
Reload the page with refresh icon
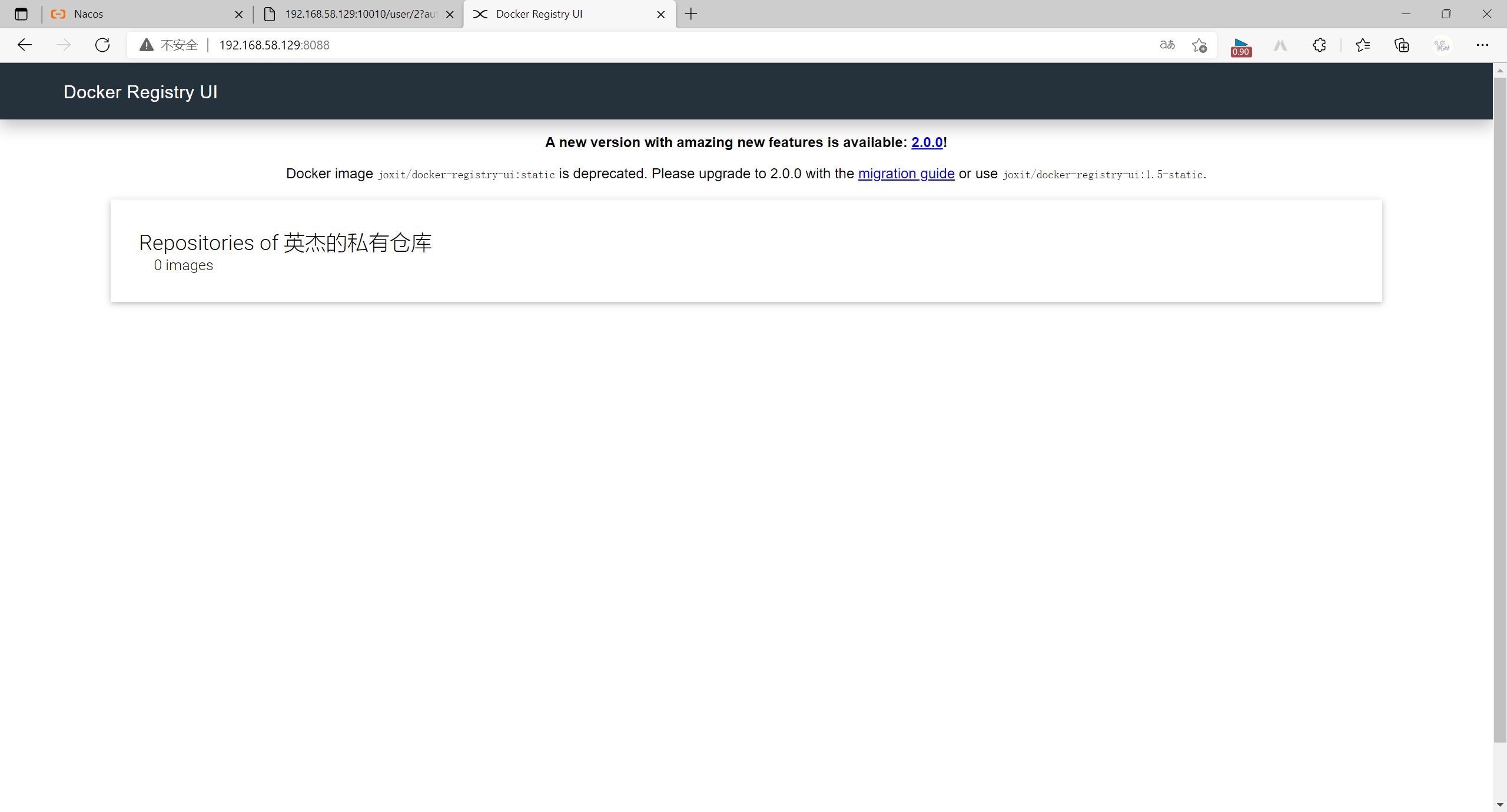click(102, 45)
